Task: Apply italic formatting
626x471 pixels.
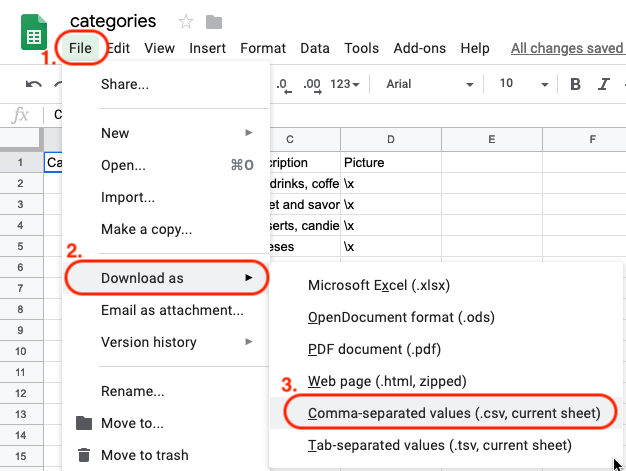Action: (604, 84)
